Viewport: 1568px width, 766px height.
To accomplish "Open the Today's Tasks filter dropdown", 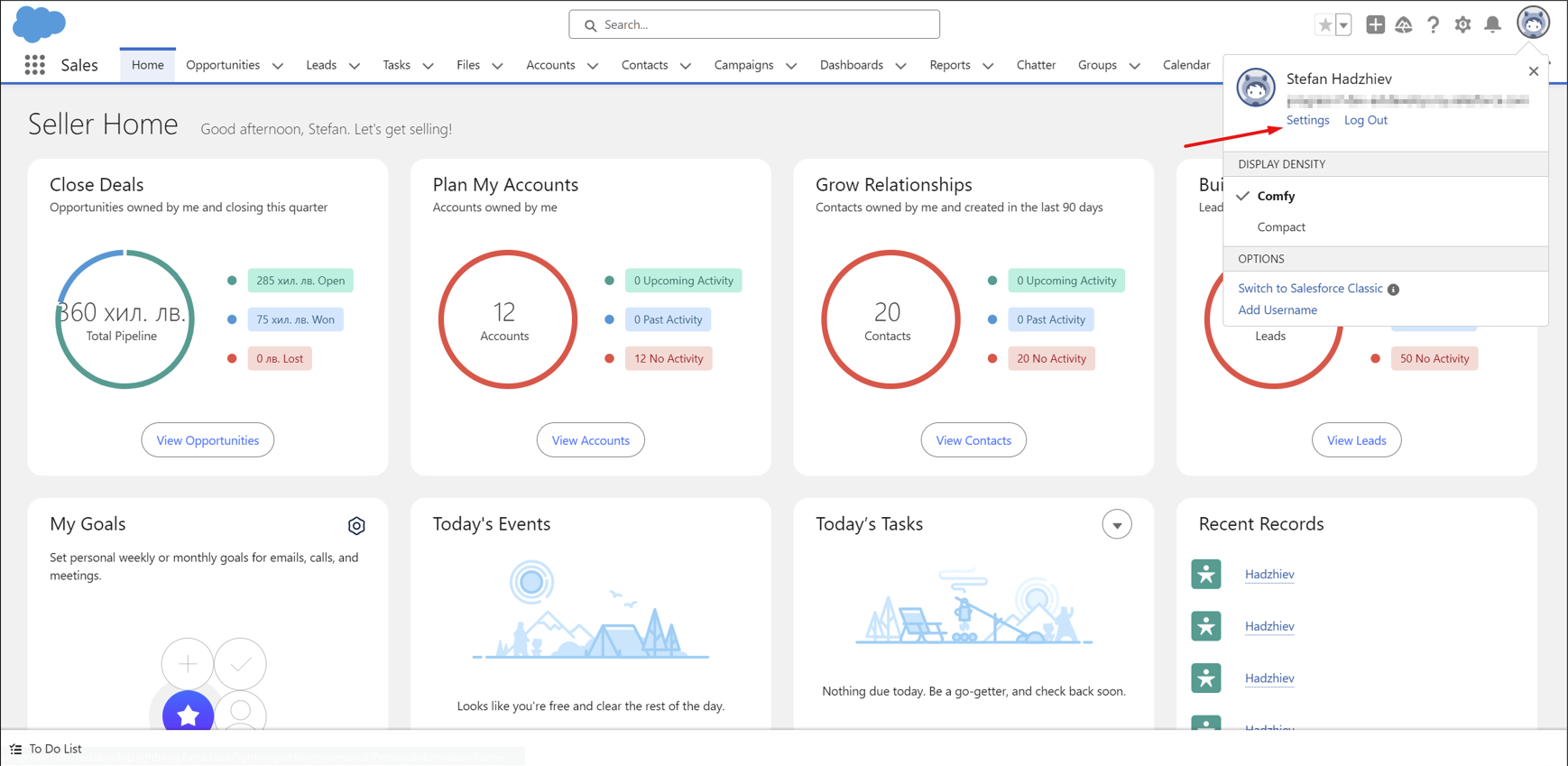I will point(1117,524).
